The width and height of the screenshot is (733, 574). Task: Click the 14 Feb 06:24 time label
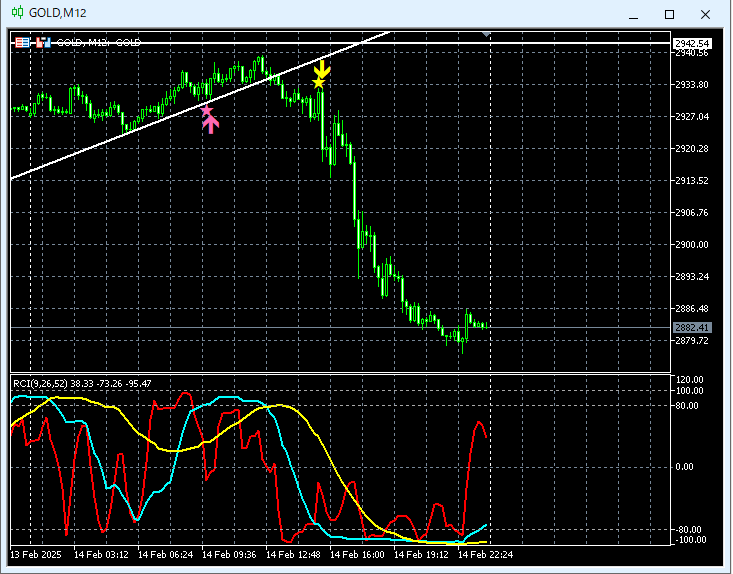(x=165, y=555)
